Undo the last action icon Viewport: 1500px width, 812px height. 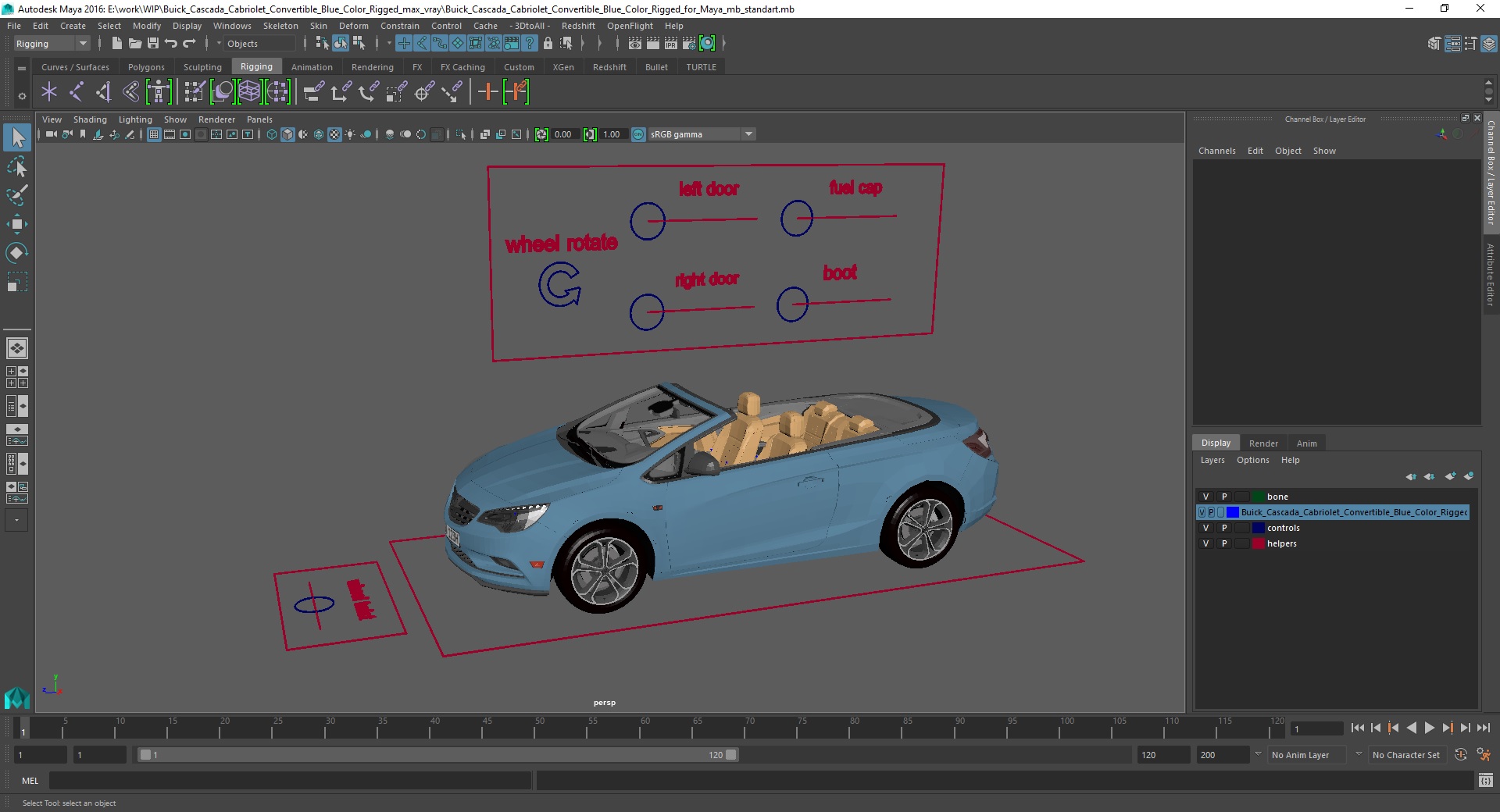(x=171, y=44)
